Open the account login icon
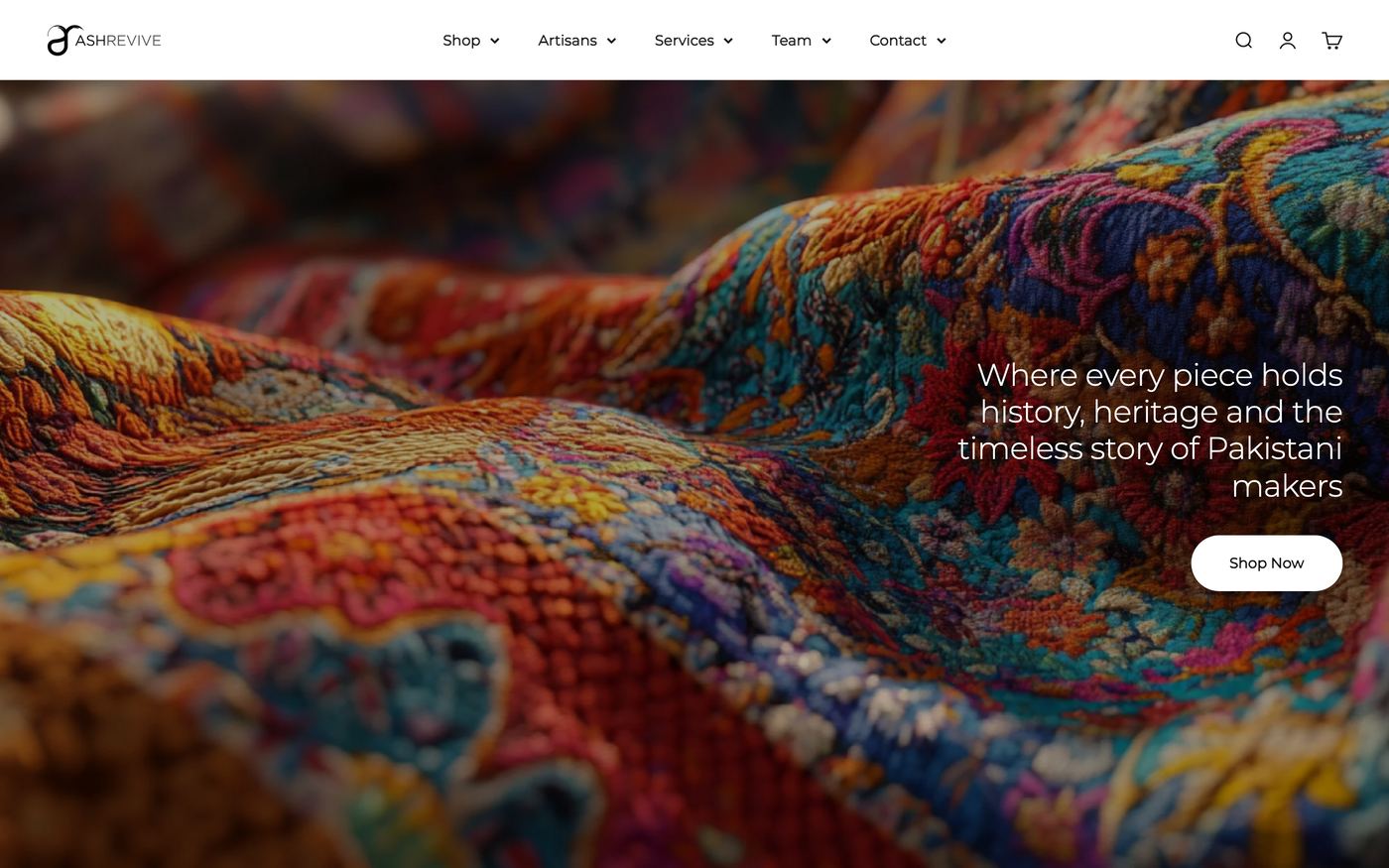 pos(1287,41)
